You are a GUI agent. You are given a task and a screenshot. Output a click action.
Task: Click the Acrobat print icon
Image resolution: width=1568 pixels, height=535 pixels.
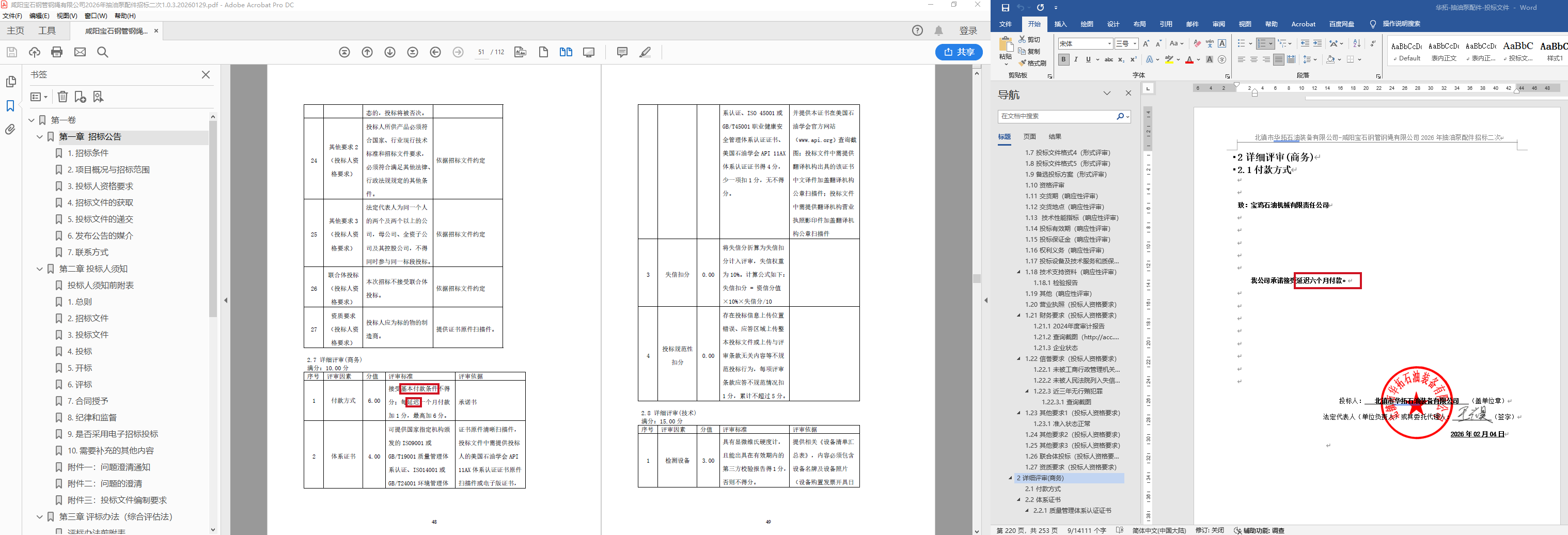pos(57,52)
